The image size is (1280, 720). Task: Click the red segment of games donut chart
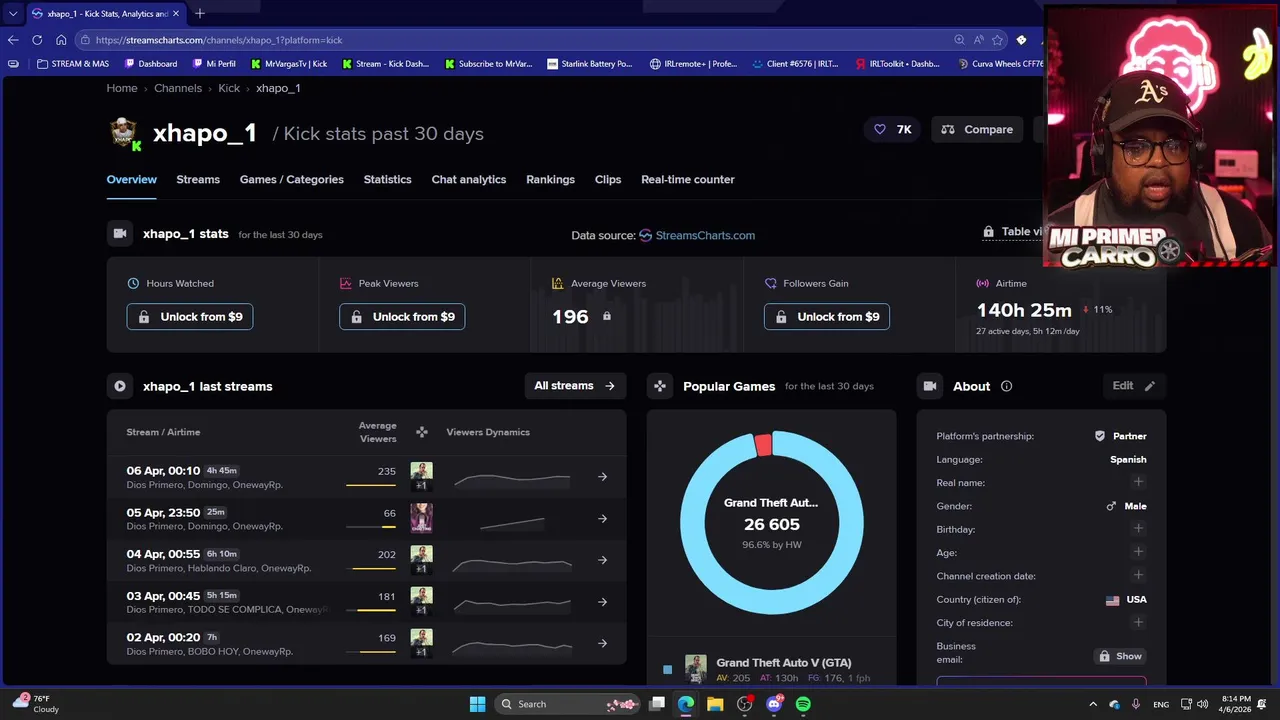click(763, 445)
